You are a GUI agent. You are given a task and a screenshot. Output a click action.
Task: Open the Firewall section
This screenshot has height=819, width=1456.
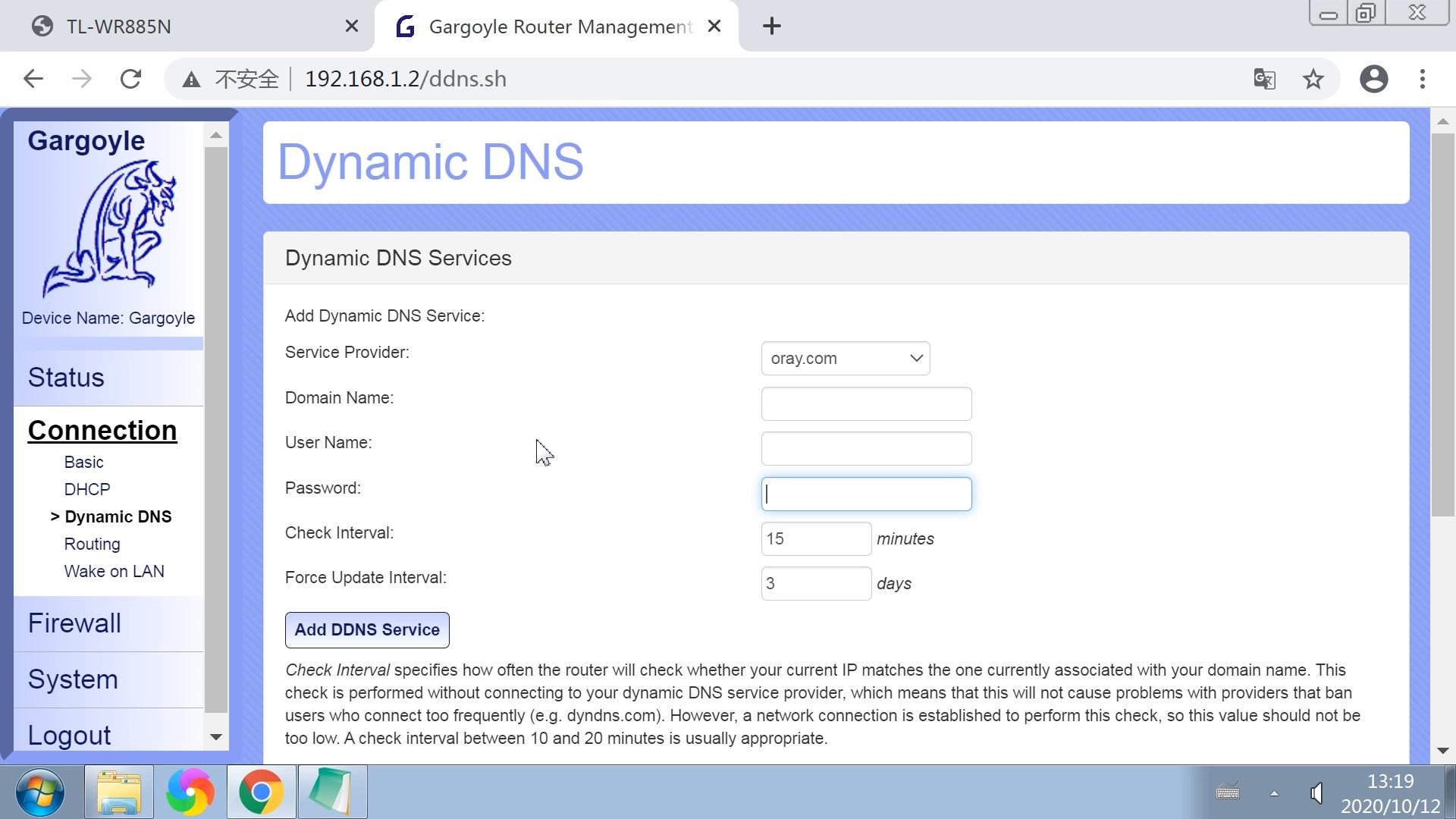coord(74,623)
